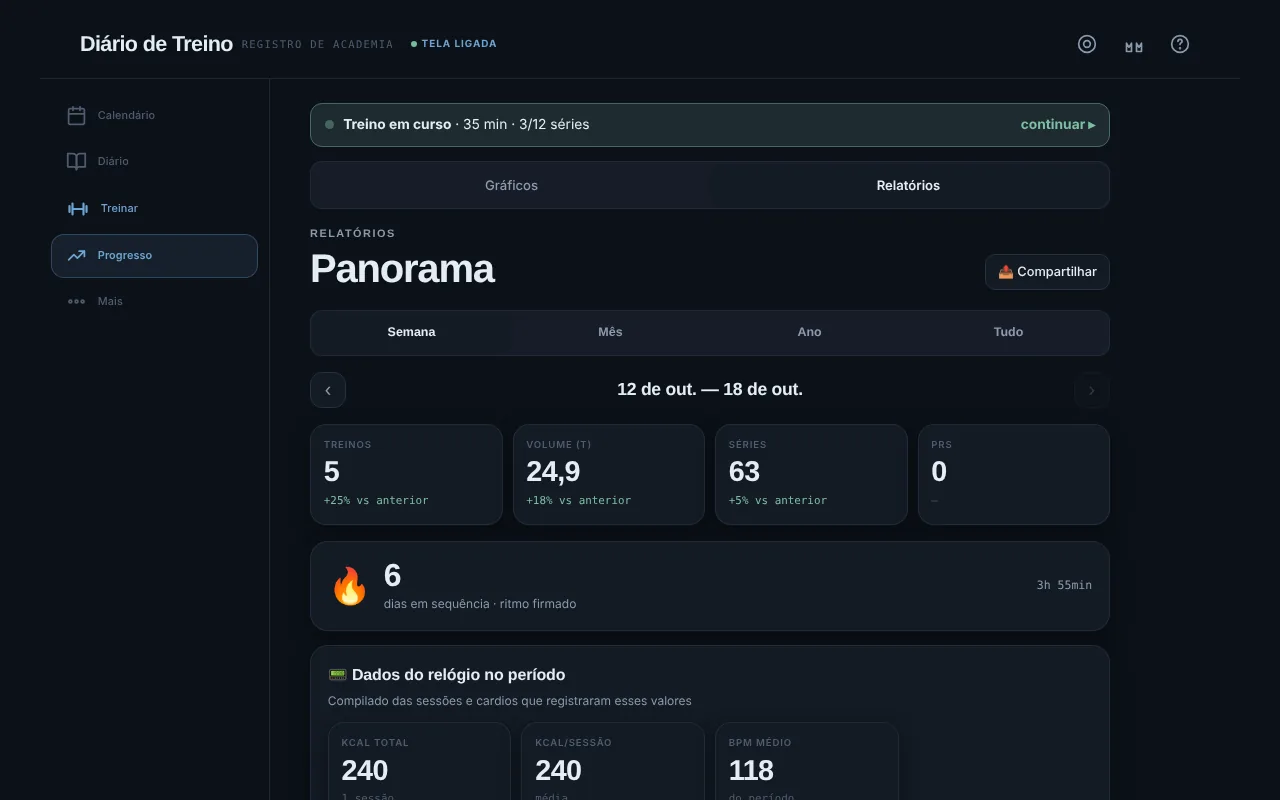Select the Séries card showing 63

click(811, 475)
